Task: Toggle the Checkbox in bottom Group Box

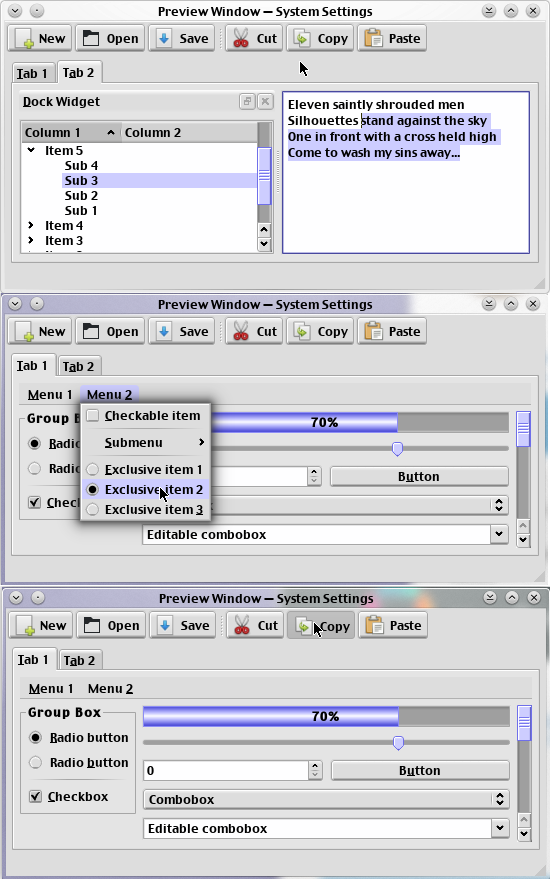Action: click(35, 796)
